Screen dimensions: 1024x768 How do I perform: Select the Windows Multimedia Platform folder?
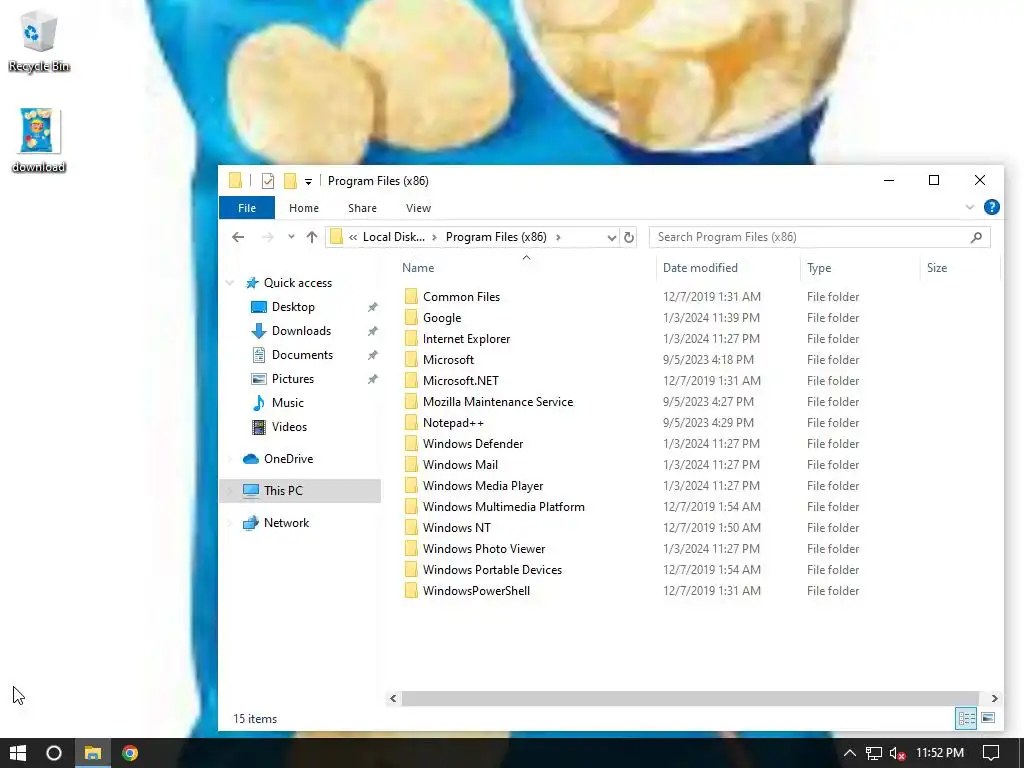[504, 507]
